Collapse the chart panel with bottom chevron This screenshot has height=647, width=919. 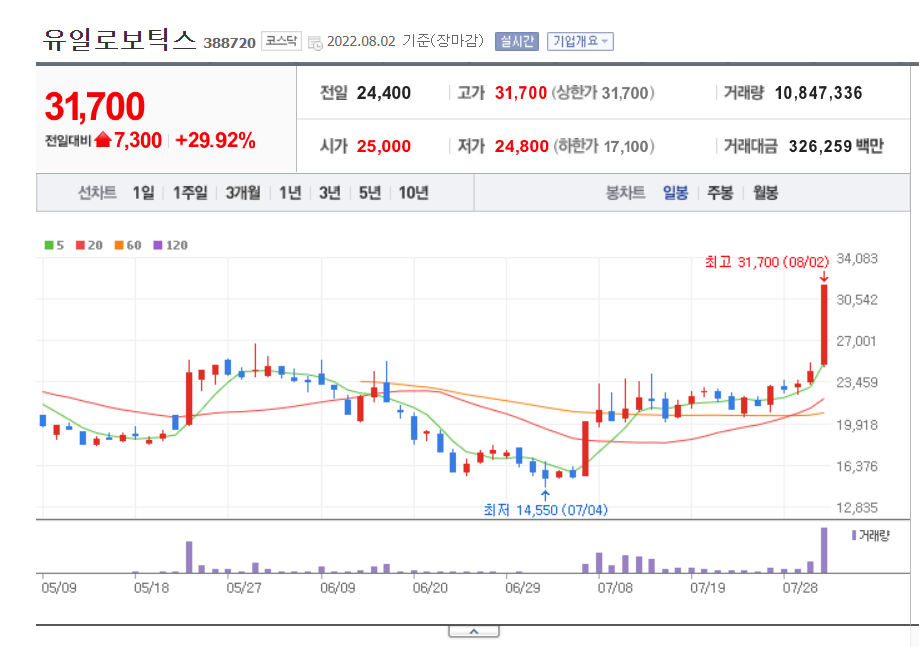474,631
